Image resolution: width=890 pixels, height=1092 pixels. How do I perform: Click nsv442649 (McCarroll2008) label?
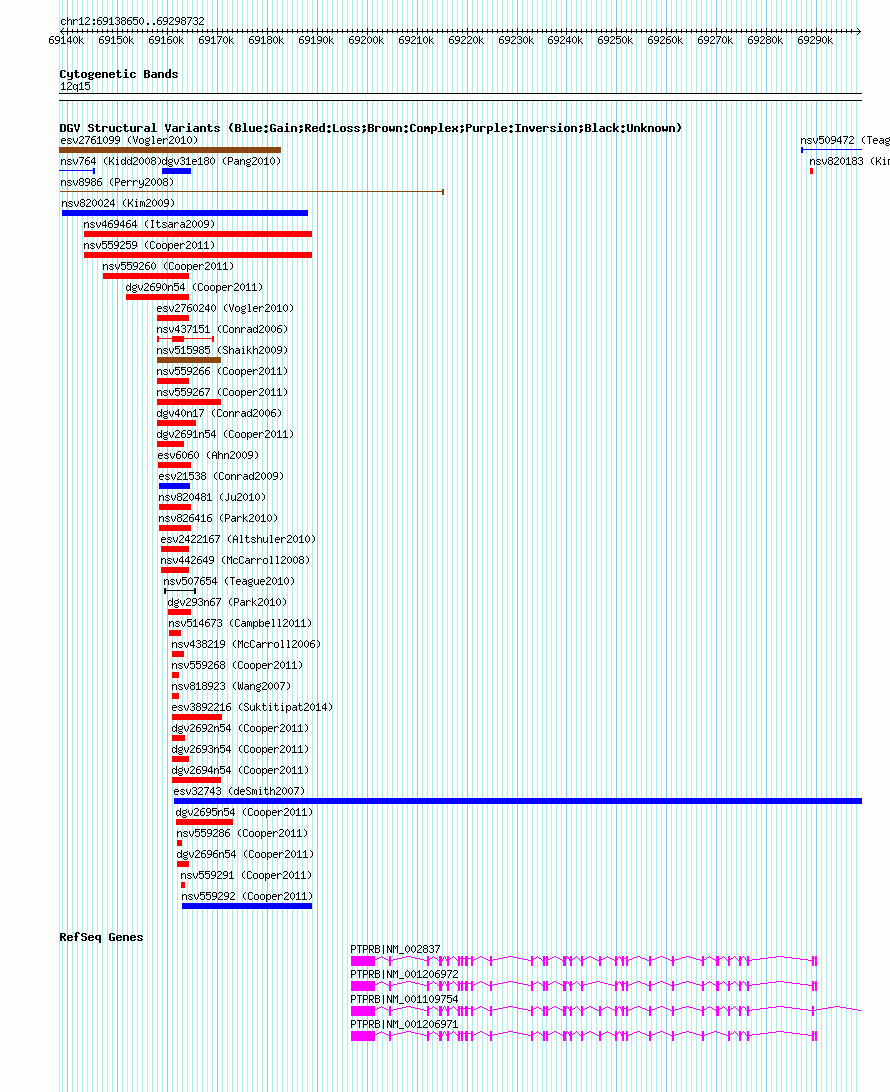(235, 559)
